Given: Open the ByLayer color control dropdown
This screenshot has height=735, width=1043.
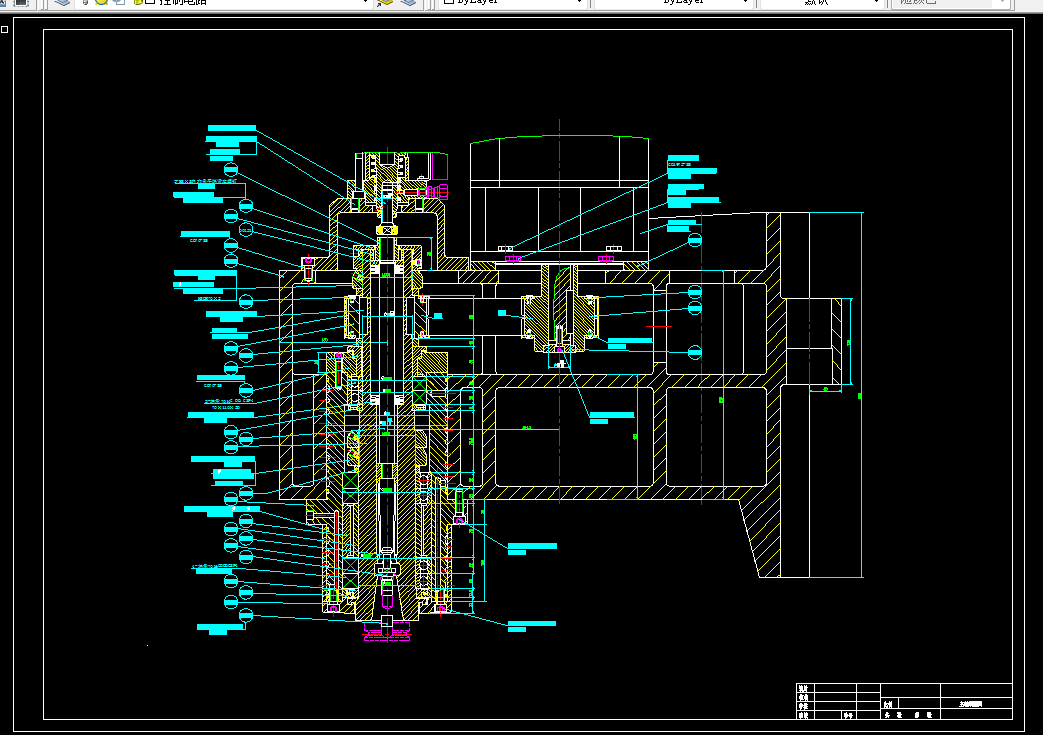Looking at the screenshot, I should [x=512, y=2].
